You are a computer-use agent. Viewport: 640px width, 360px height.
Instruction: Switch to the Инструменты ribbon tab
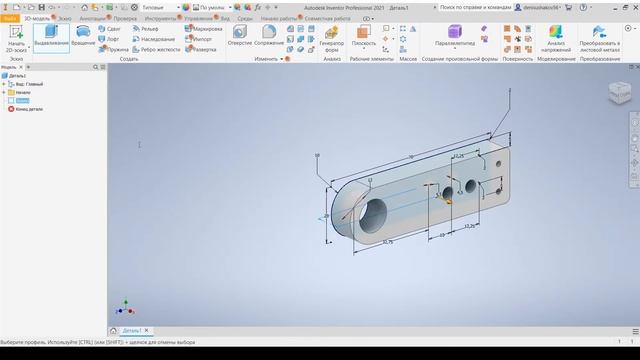[160, 18]
